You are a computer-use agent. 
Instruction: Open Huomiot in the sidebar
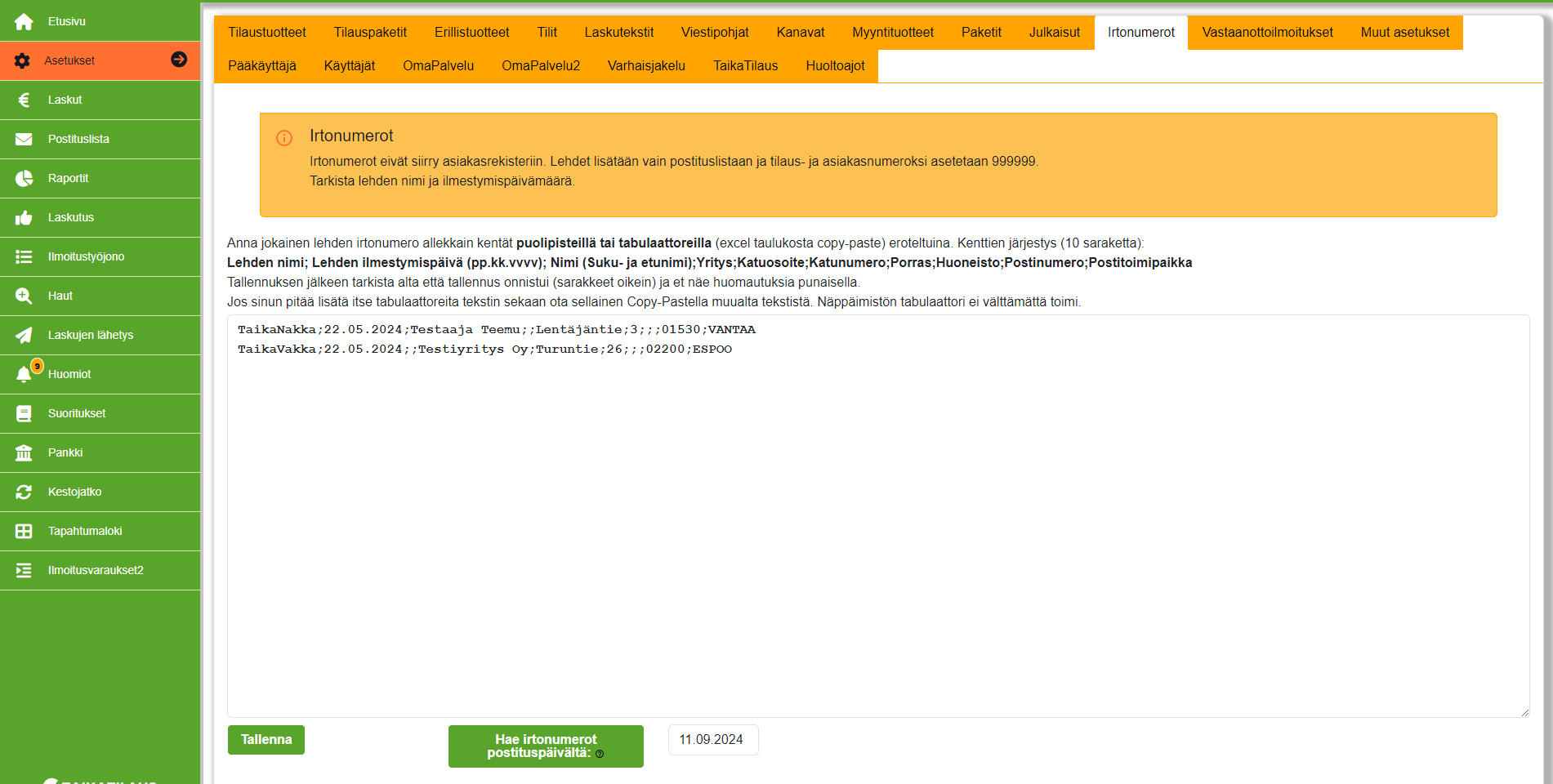coord(100,374)
